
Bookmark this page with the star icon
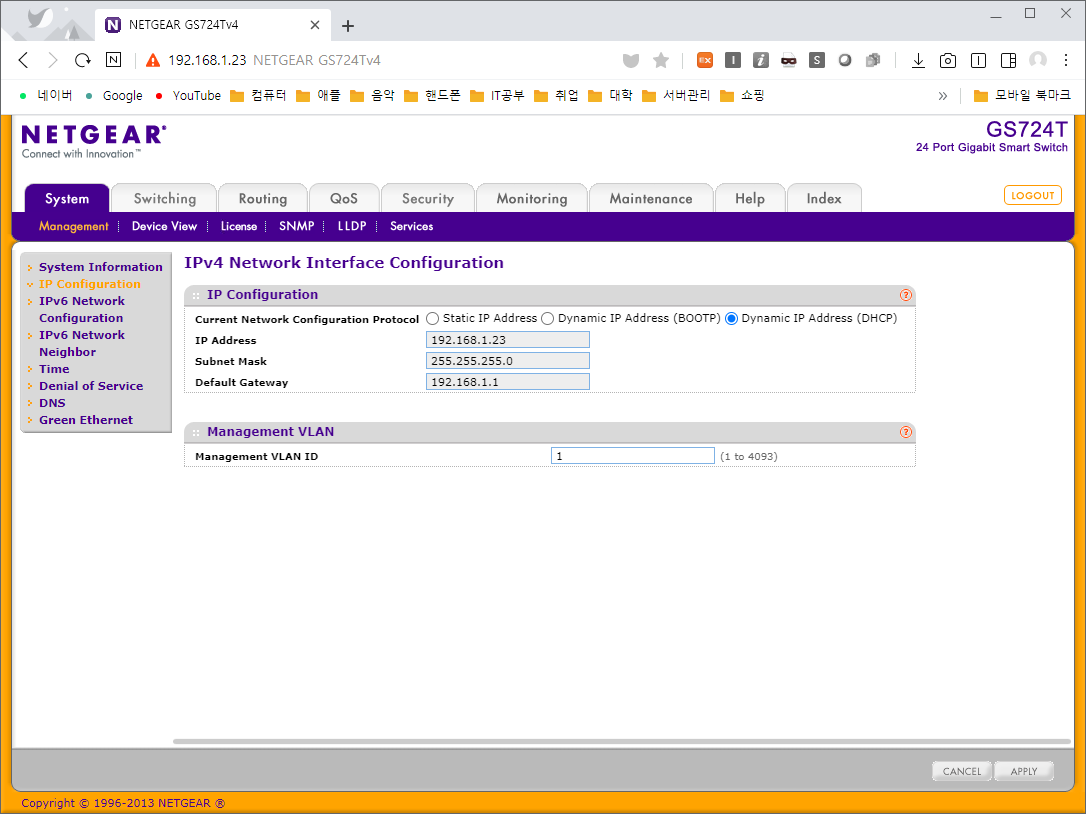[661, 60]
